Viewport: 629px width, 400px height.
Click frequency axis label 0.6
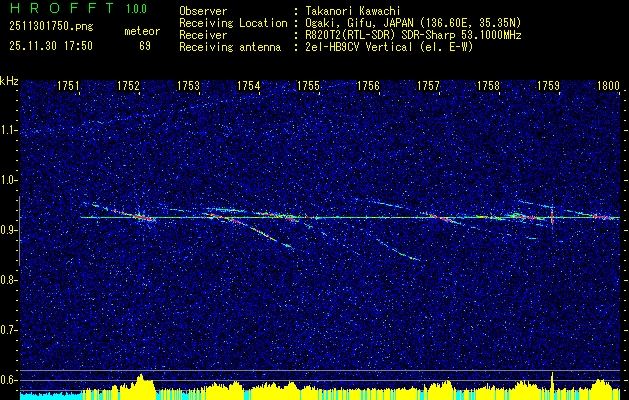(x=8, y=380)
